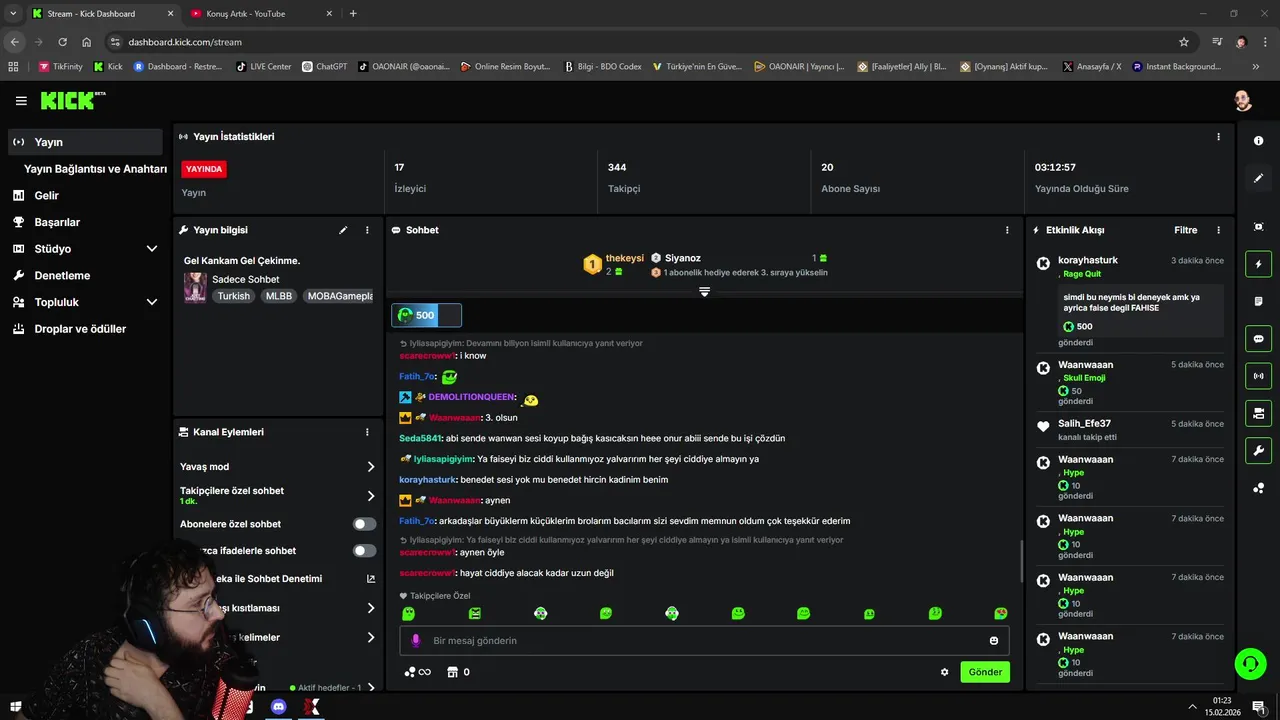Open external link icon of Sohbet Denetimi
1280x720 pixels.
[x=371, y=579]
